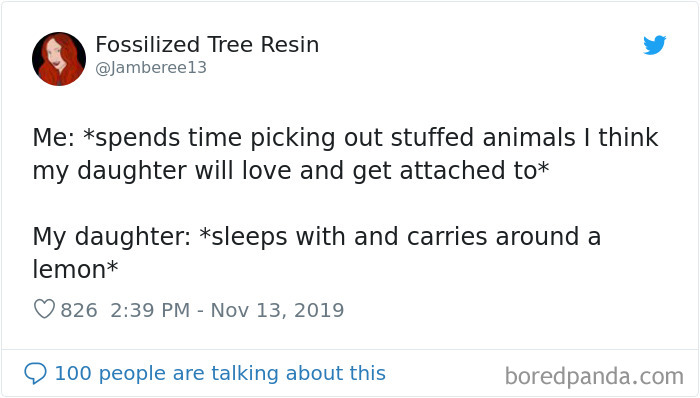
Task: Click the 'My daughter' tweet paragraph
Action: tap(317, 253)
